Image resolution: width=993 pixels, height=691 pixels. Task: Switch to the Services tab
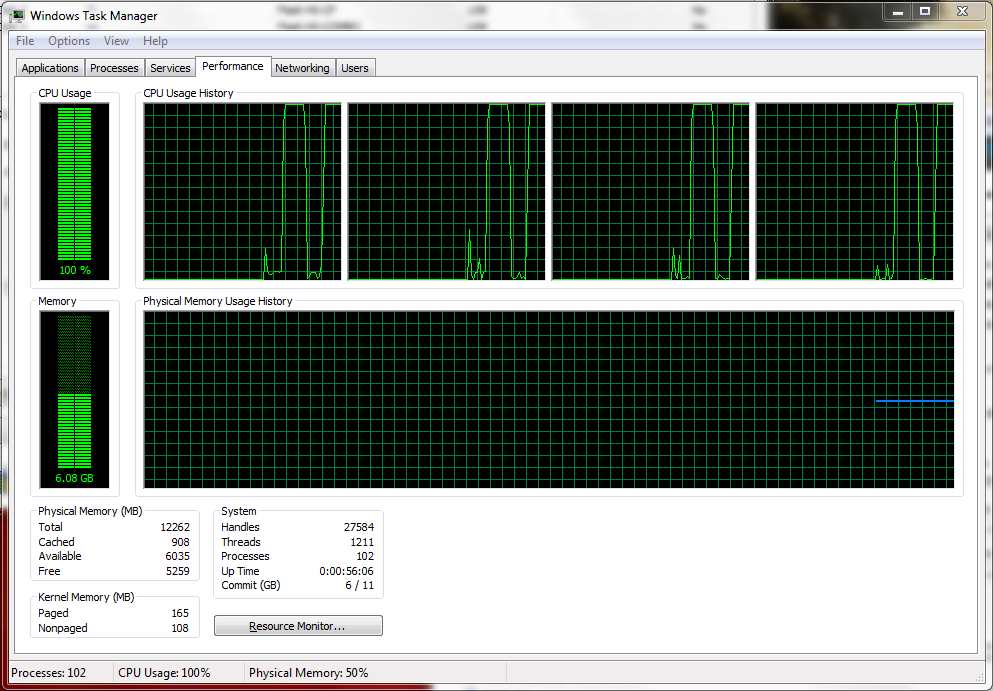click(x=170, y=68)
